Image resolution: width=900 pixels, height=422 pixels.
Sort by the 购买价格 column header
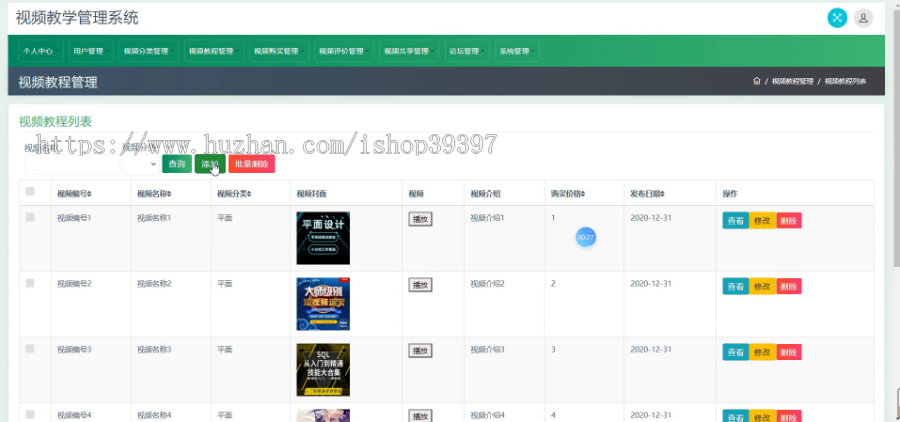click(568, 194)
